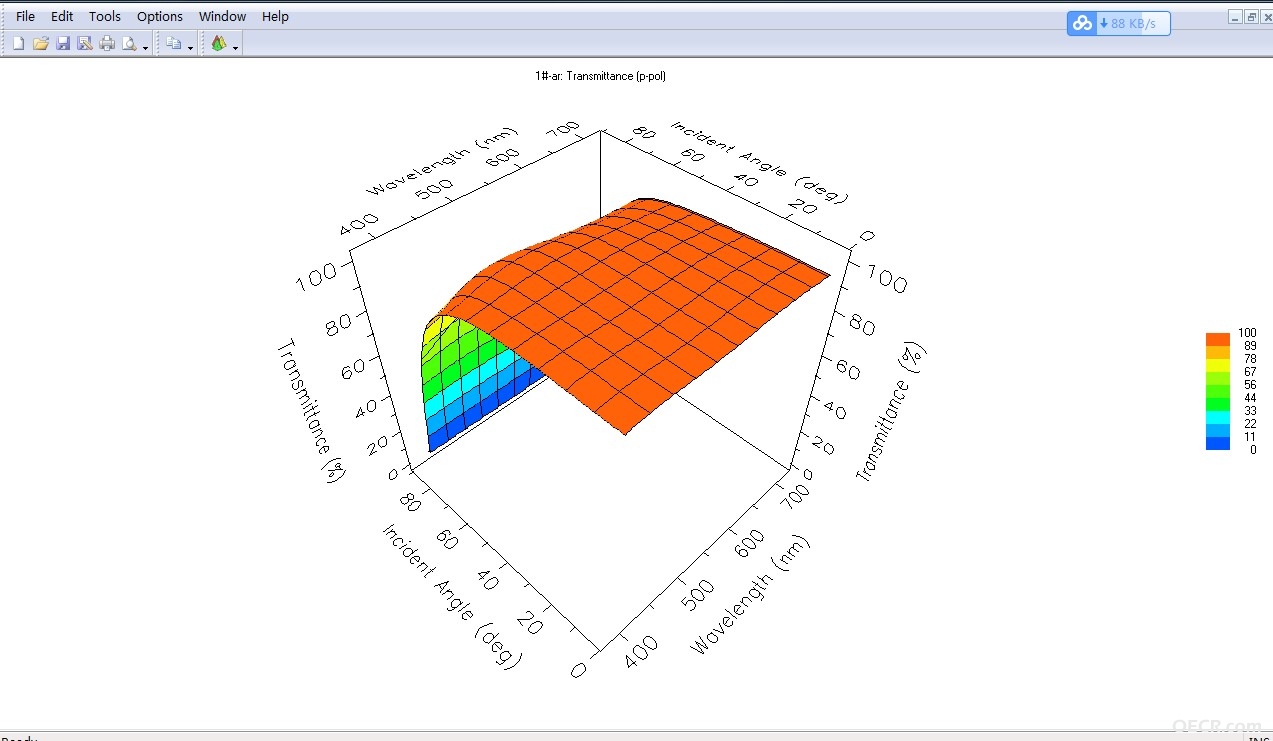Screen dimensions: 1273x741
Task: Click the cloud download speed widget
Action: [x=1118, y=24]
